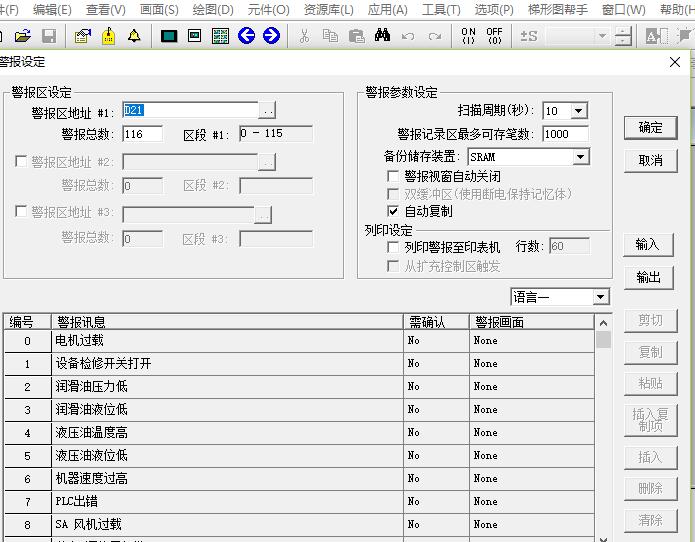The width and height of the screenshot is (695, 542).
Task: Click the binoculars find icon
Action: [382, 36]
